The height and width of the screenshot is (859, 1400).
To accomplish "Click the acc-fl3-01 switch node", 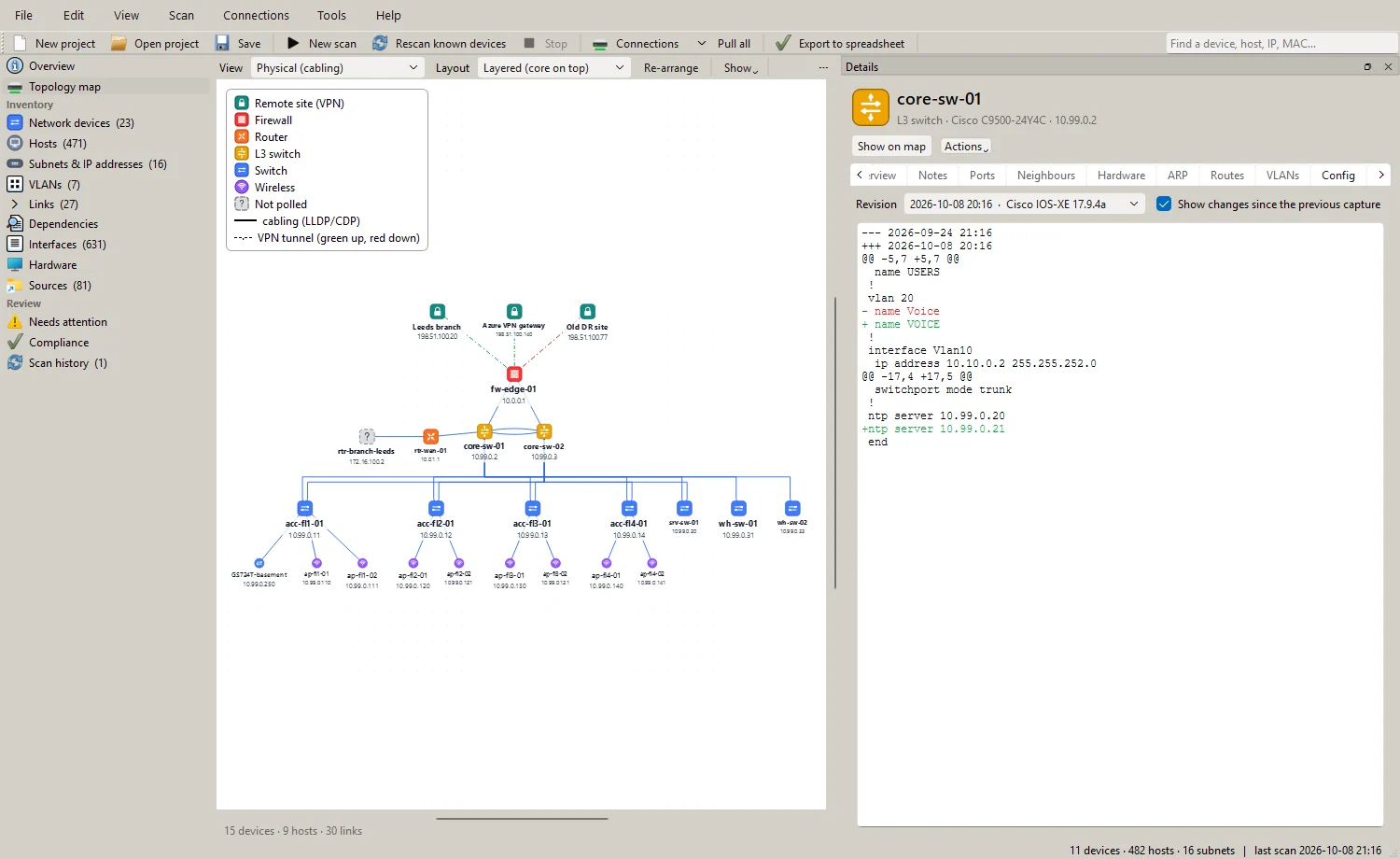I will [533, 508].
